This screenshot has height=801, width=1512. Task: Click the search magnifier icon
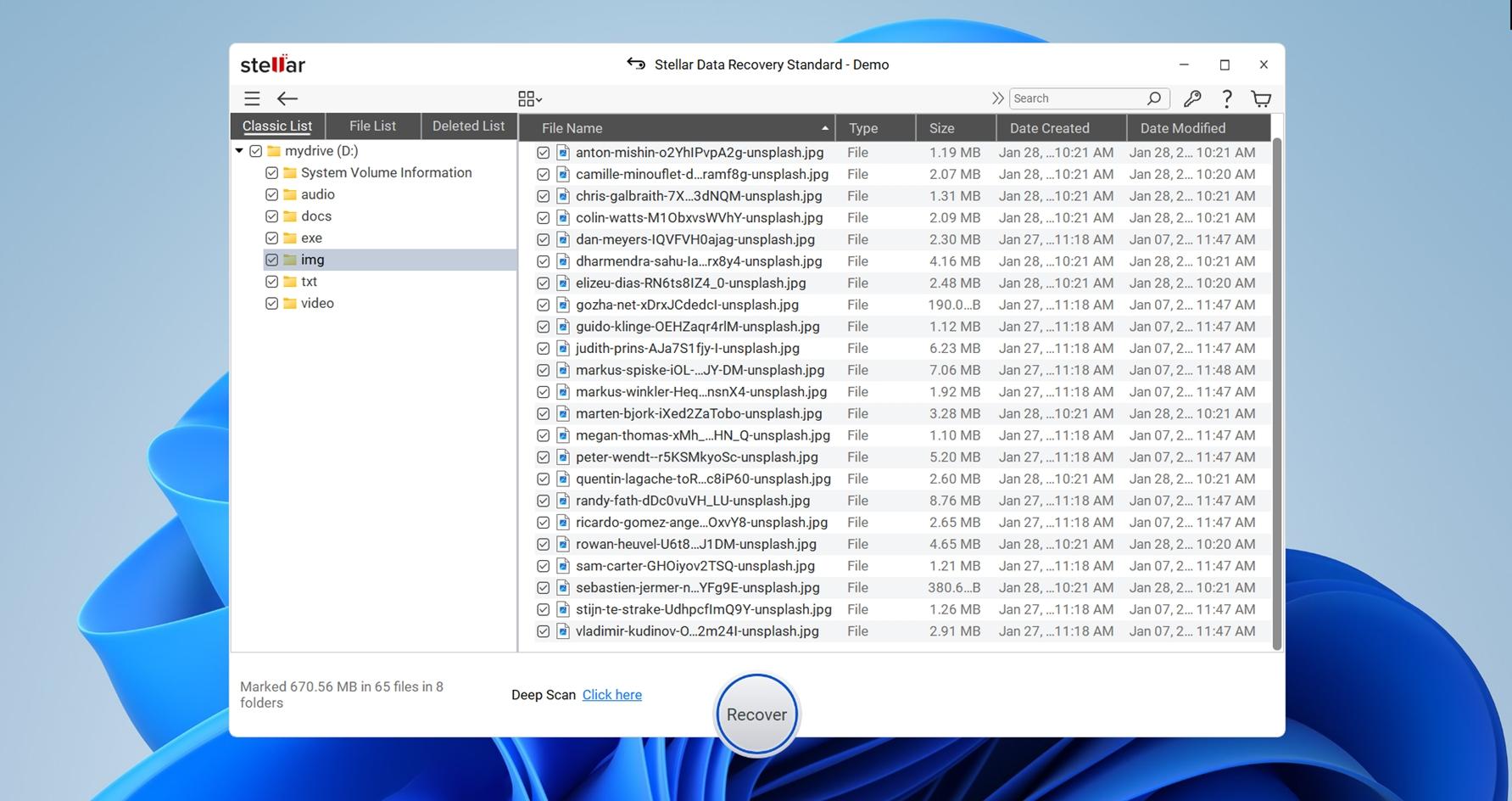coord(1153,98)
